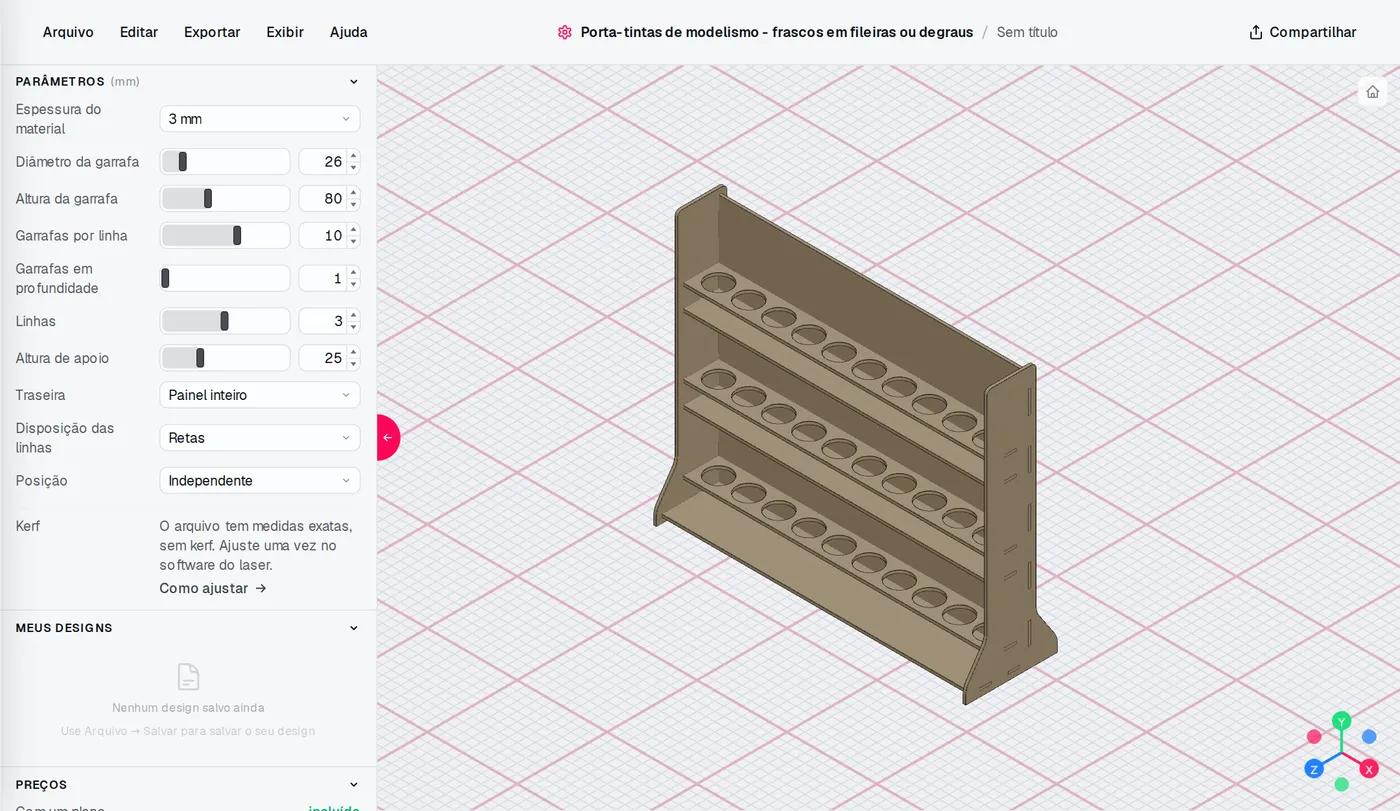The width and height of the screenshot is (1400, 811).
Task: Click the Altura de apoio slider
Action: 225,358
